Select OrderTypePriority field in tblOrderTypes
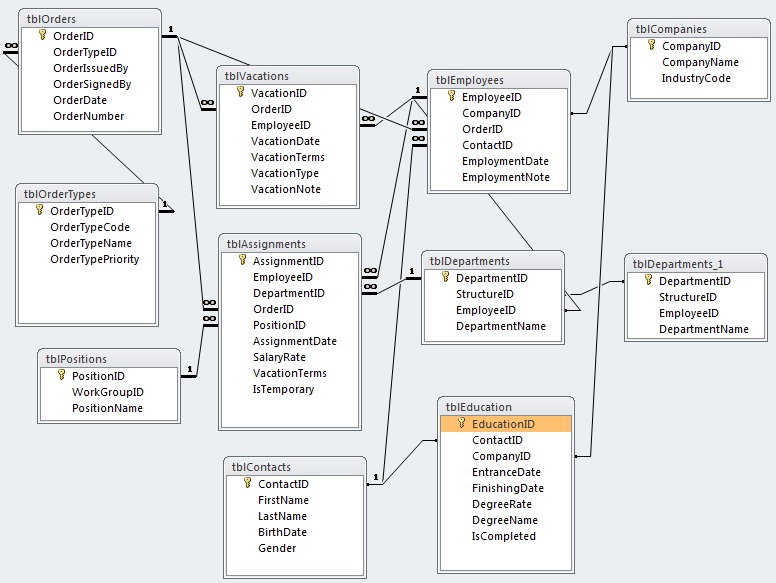This screenshot has height=583, width=776. 87,259
